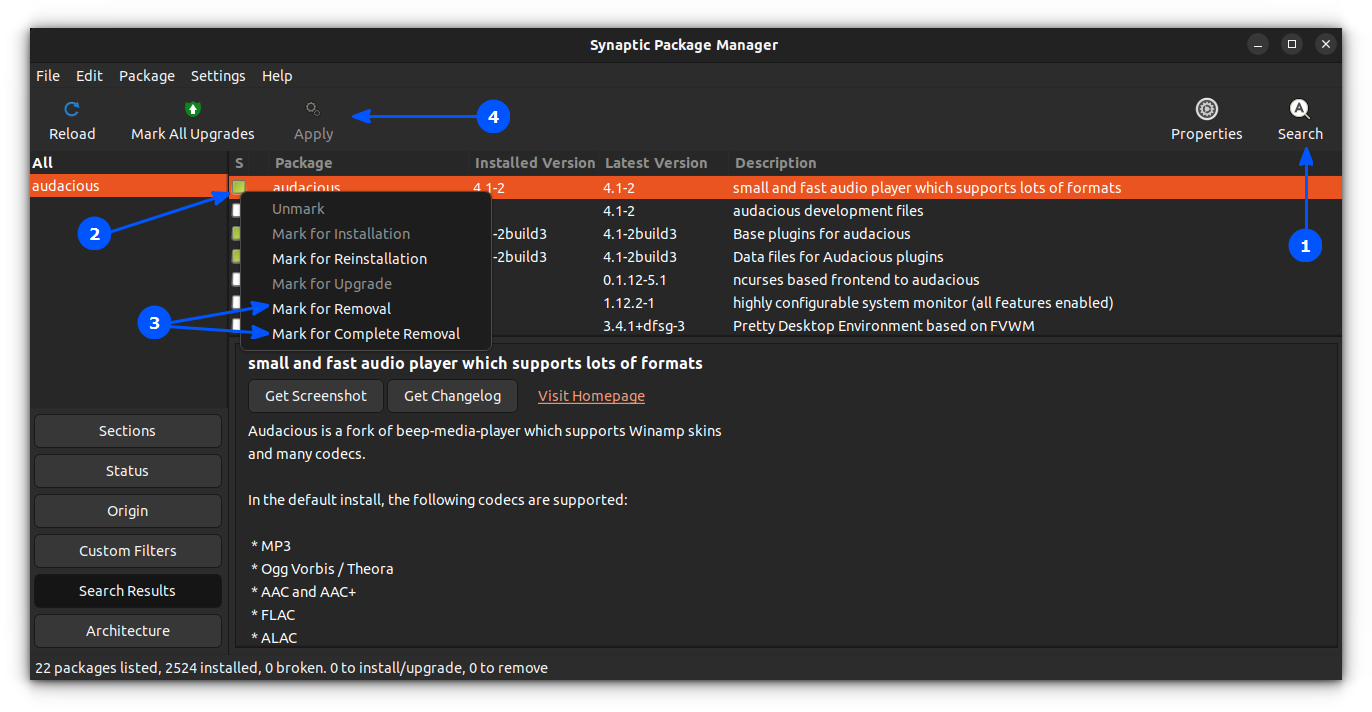Switch to Origin filter view
Screen dimensions: 1372x712
[127, 511]
